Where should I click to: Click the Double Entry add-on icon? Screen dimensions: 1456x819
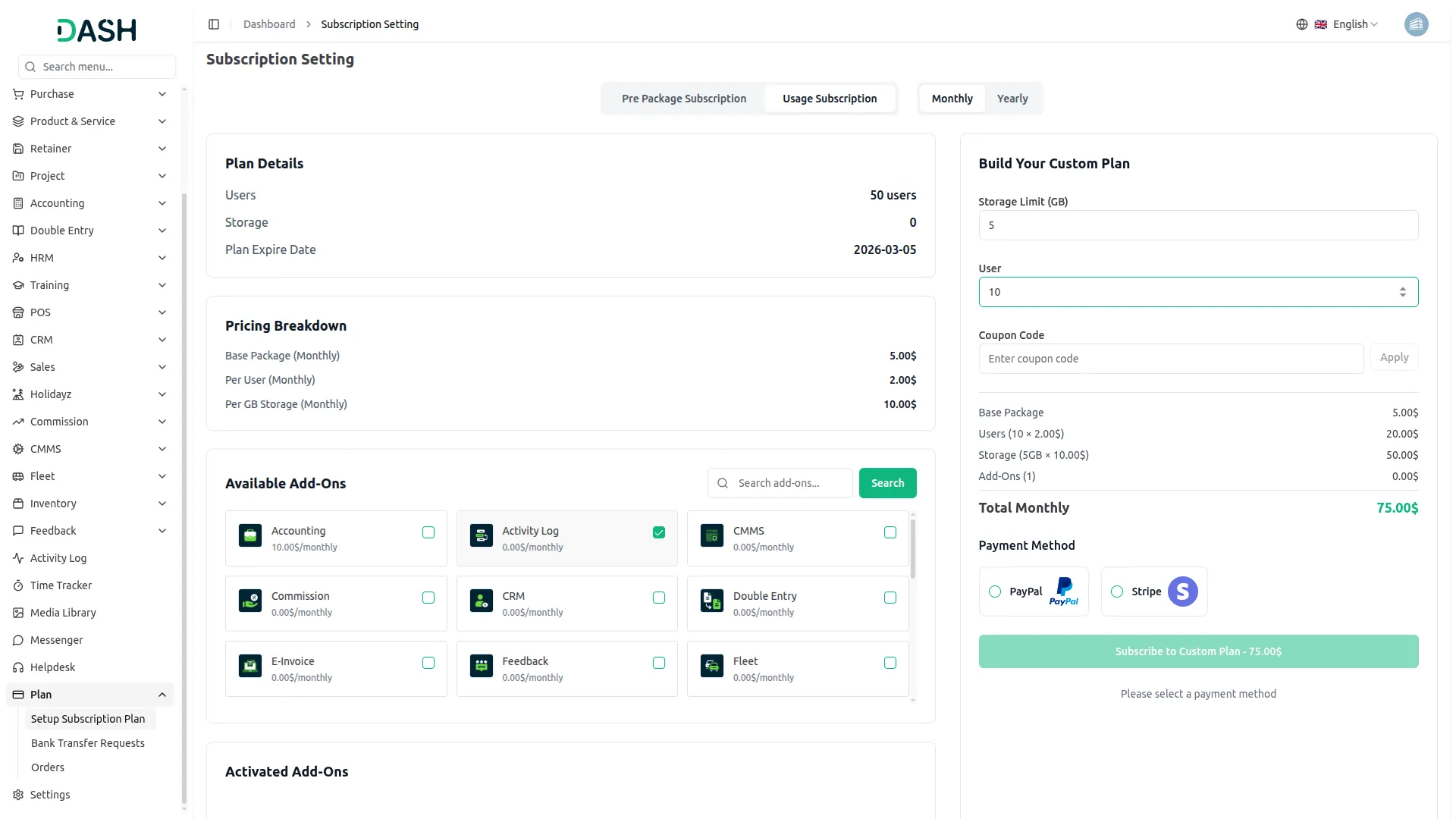tap(712, 601)
